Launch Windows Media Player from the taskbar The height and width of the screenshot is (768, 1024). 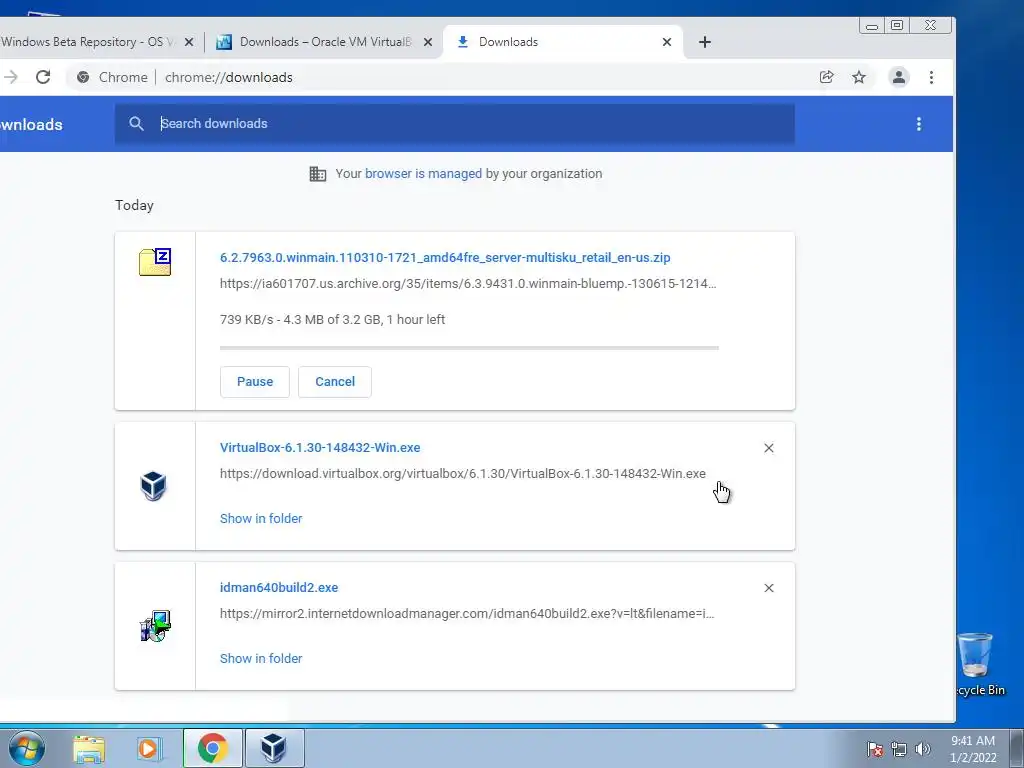[150, 749]
